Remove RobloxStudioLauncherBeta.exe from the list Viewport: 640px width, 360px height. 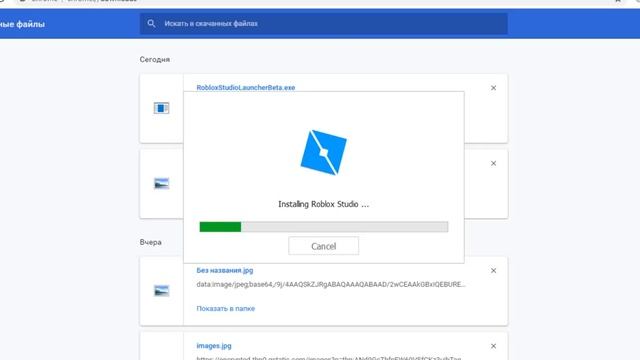click(x=493, y=88)
